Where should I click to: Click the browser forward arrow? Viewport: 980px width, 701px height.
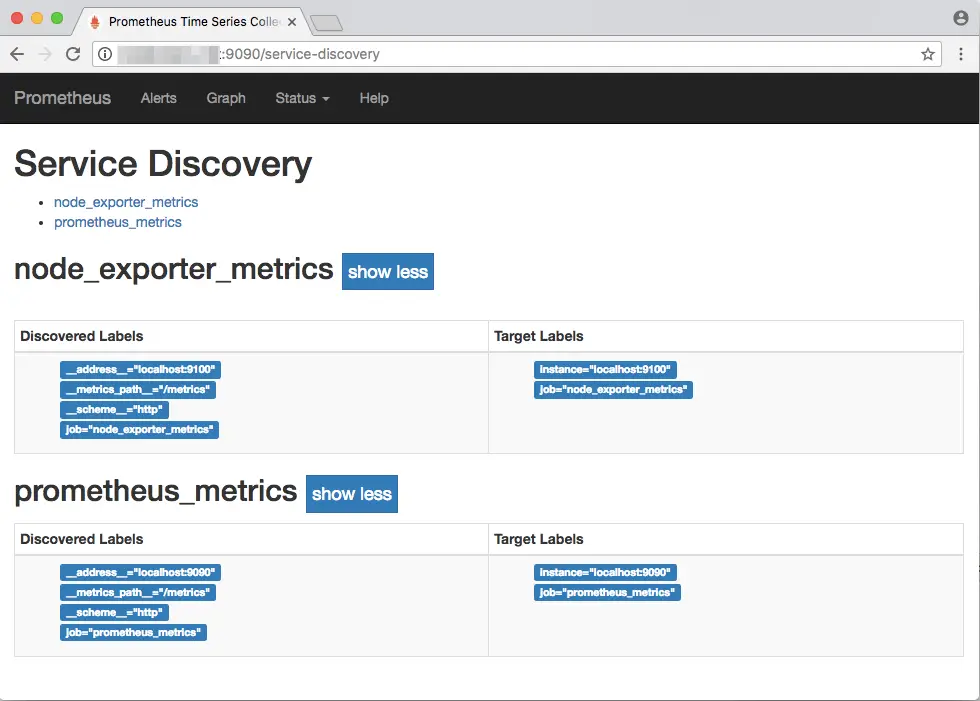click(x=45, y=54)
